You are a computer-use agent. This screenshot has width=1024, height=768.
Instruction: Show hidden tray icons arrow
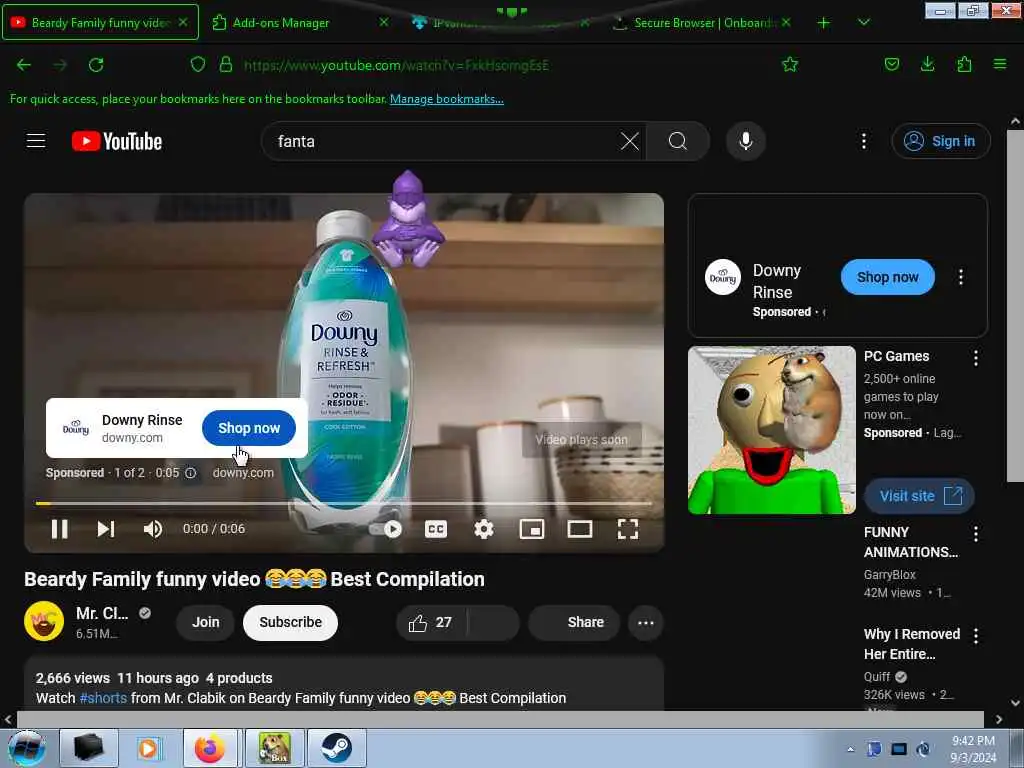(850, 749)
